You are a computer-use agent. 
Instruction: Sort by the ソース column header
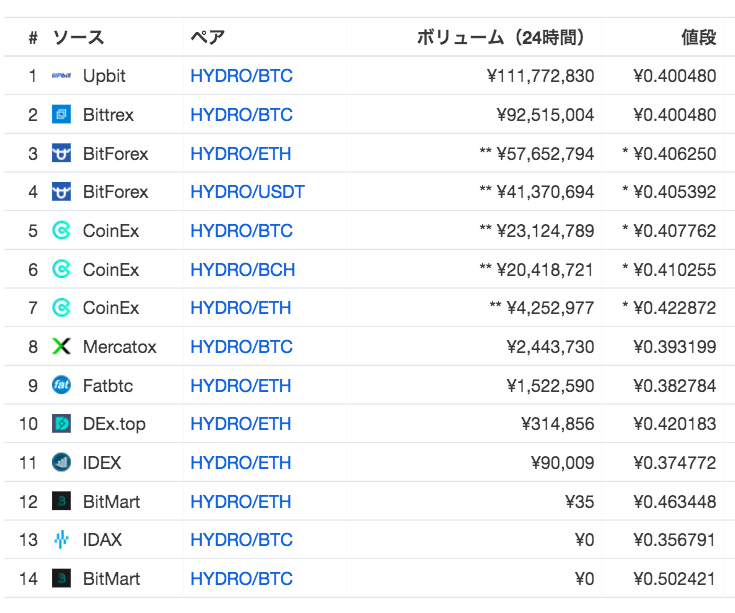[x=78, y=37]
